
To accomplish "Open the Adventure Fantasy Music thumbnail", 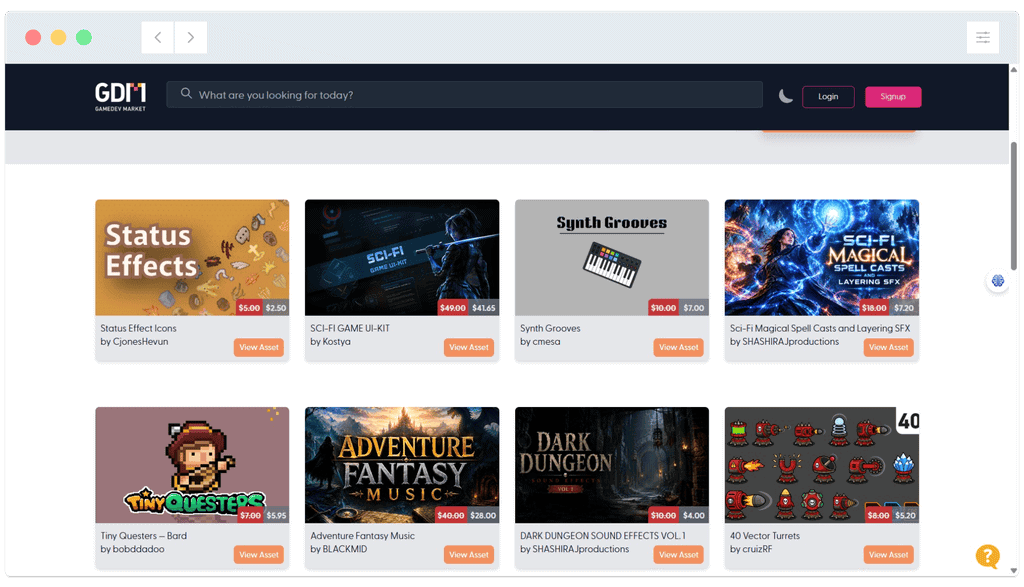I will [402, 465].
